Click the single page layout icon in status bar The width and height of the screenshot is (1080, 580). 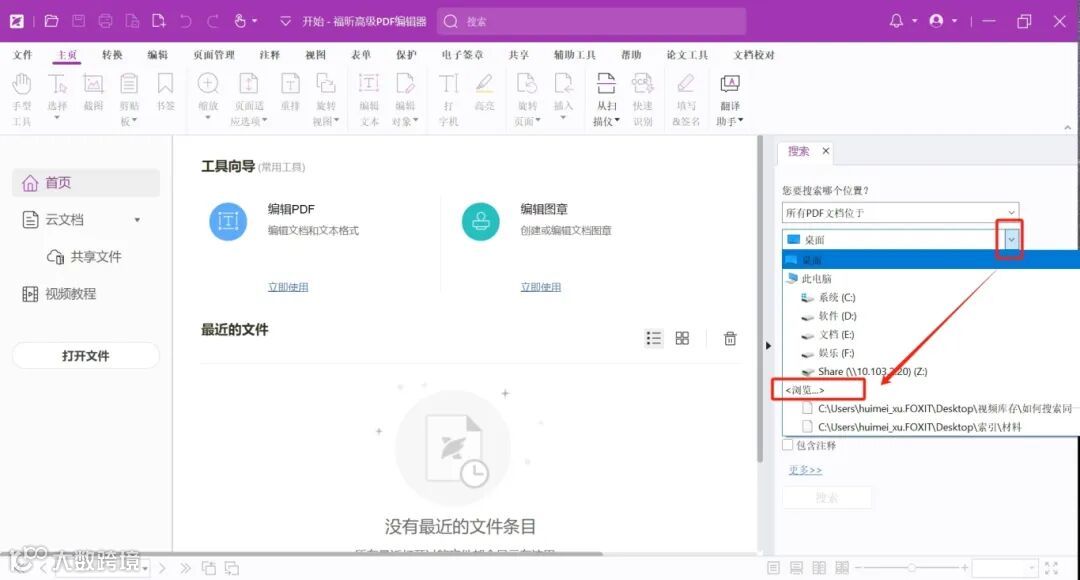773,568
